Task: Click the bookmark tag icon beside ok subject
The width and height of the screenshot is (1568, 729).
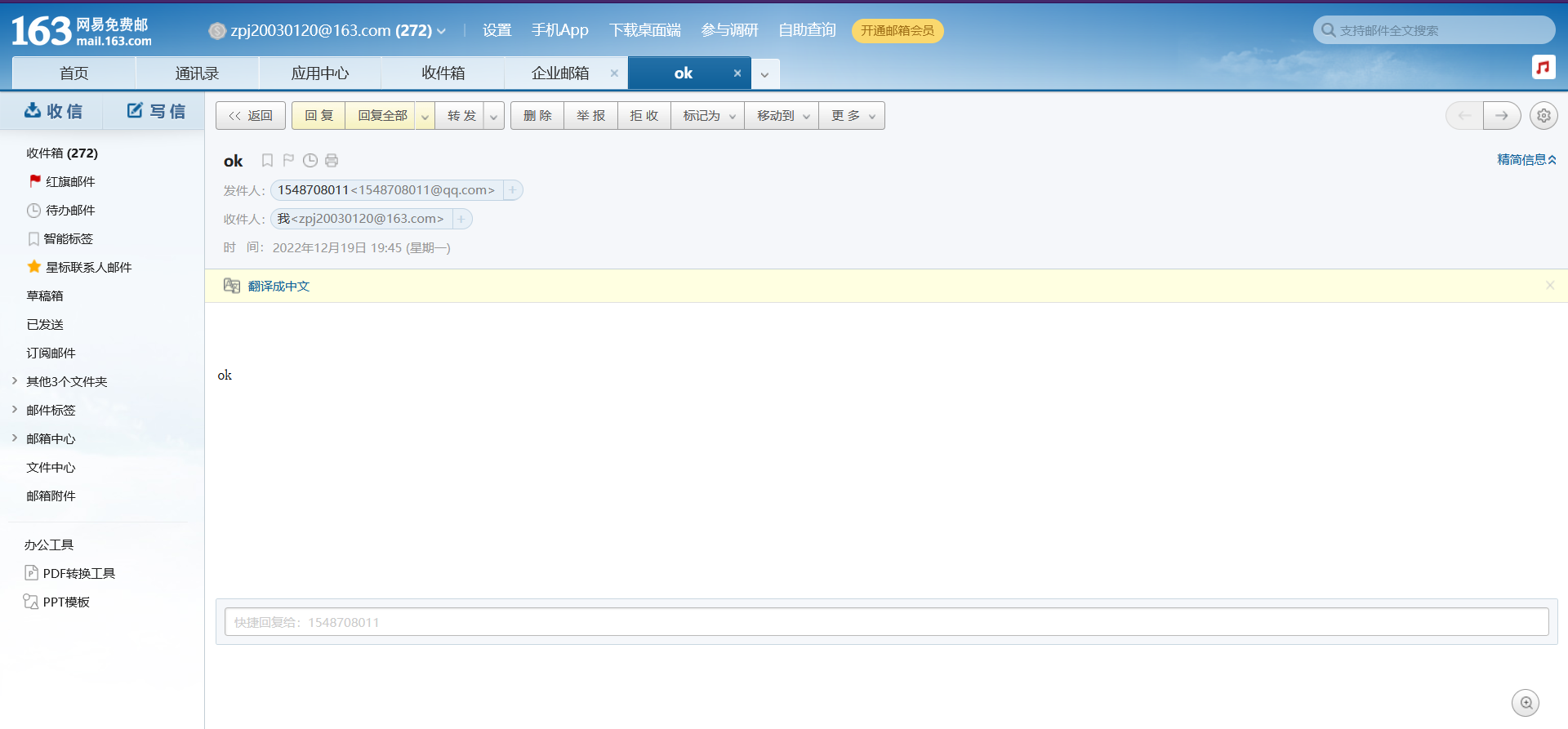Action: pyautogui.click(x=267, y=160)
